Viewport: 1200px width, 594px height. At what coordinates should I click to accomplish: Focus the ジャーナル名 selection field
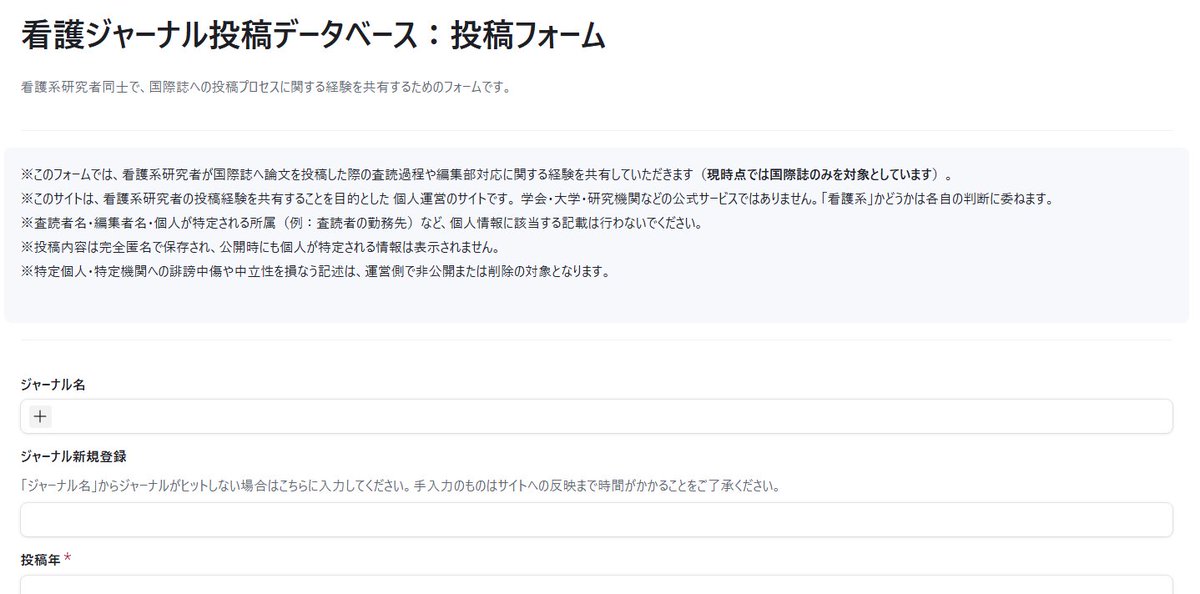[596, 417]
